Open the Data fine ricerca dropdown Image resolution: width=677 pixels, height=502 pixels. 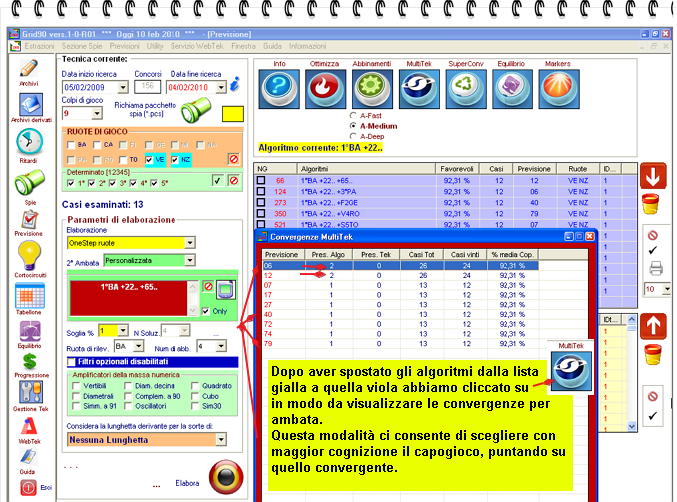click(221, 88)
